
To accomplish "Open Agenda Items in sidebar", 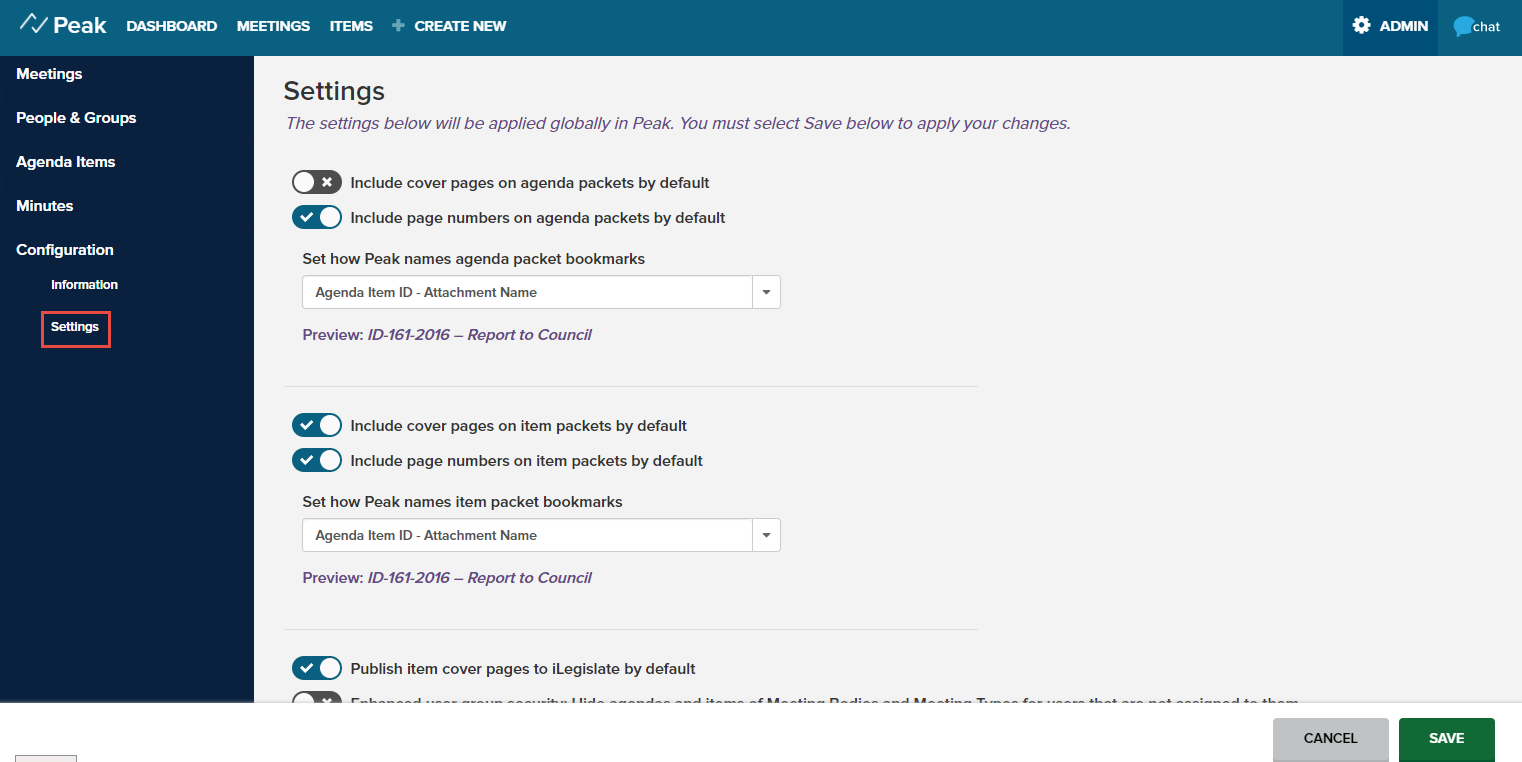I will click(x=66, y=162).
